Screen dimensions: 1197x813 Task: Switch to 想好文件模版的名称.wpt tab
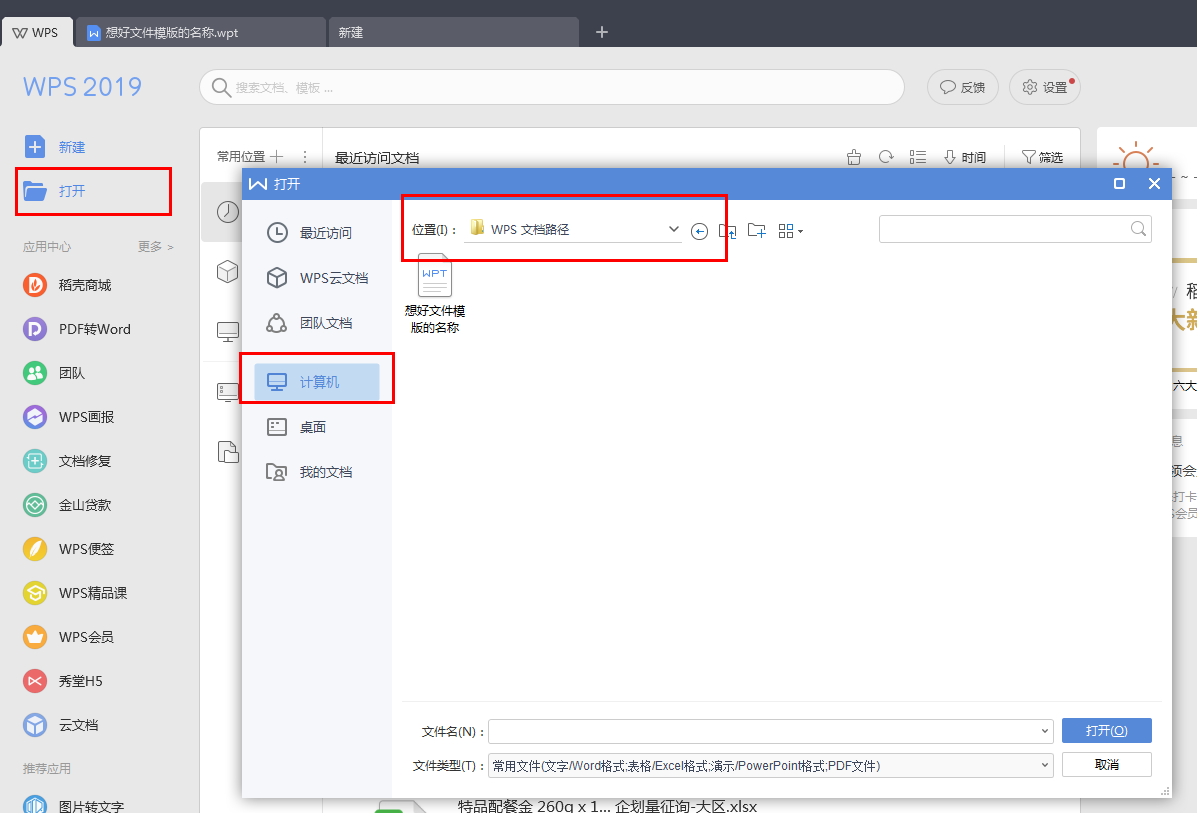(x=201, y=33)
